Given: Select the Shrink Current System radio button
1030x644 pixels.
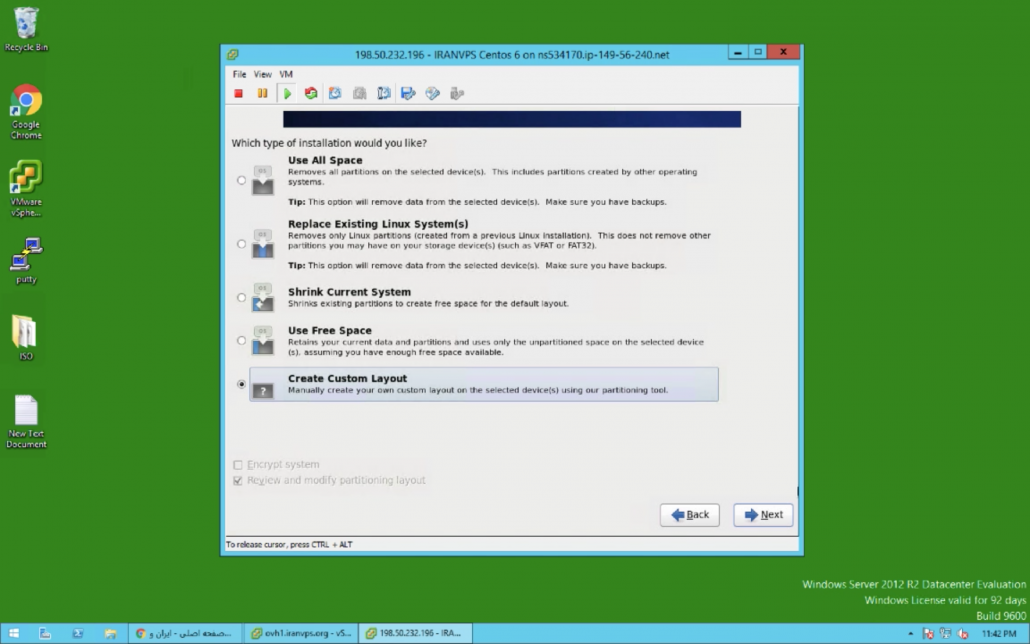Looking at the screenshot, I should [241, 297].
